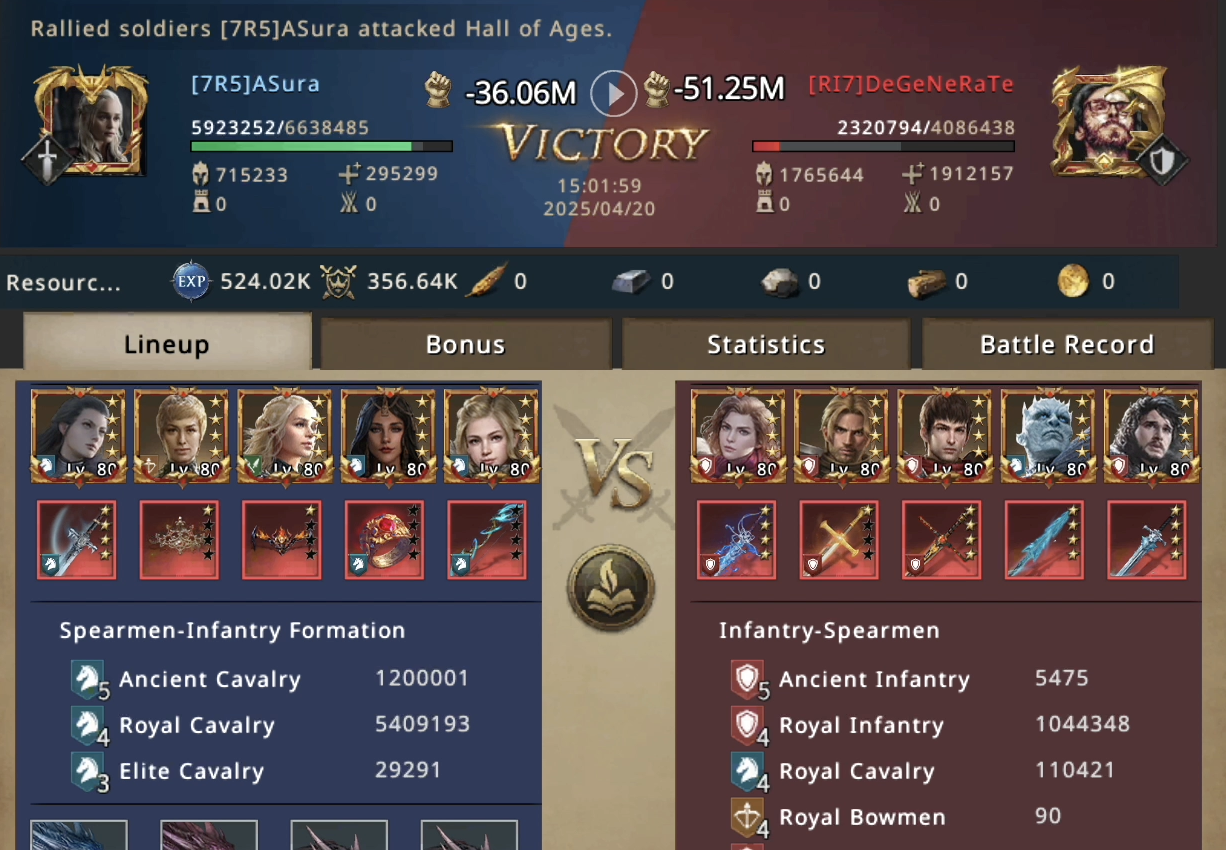Select the Lineup tab
The width and height of the screenshot is (1226, 850).
tap(166, 344)
